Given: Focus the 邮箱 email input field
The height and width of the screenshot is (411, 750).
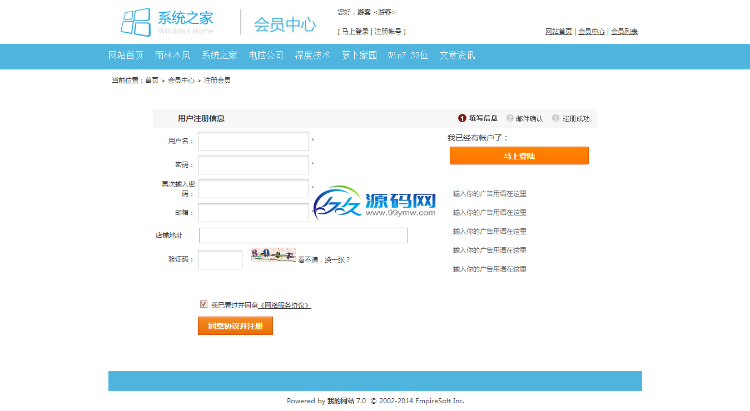Looking at the screenshot, I should pyautogui.click(x=254, y=212).
